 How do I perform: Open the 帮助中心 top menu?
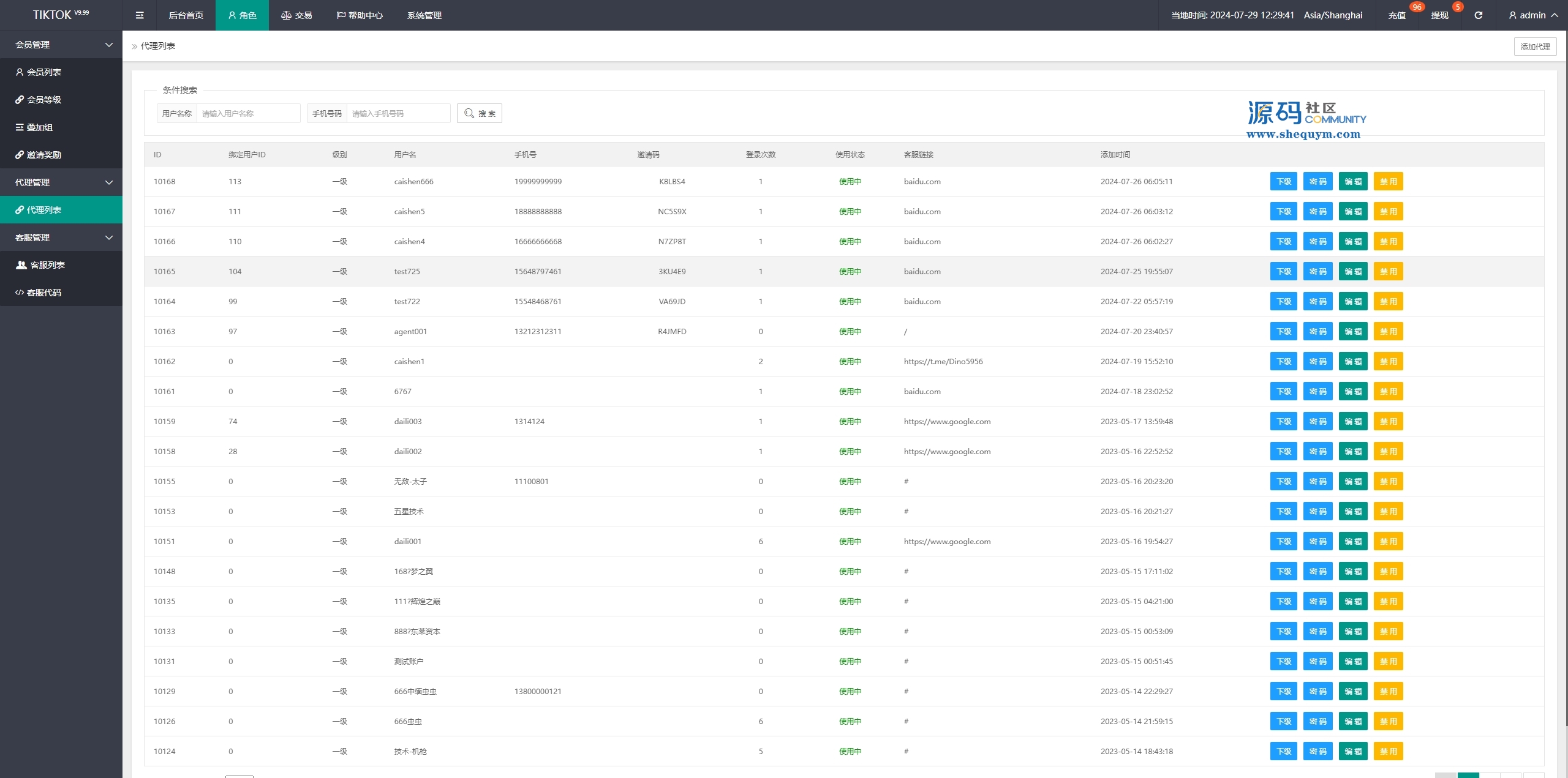pyautogui.click(x=360, y=15)
